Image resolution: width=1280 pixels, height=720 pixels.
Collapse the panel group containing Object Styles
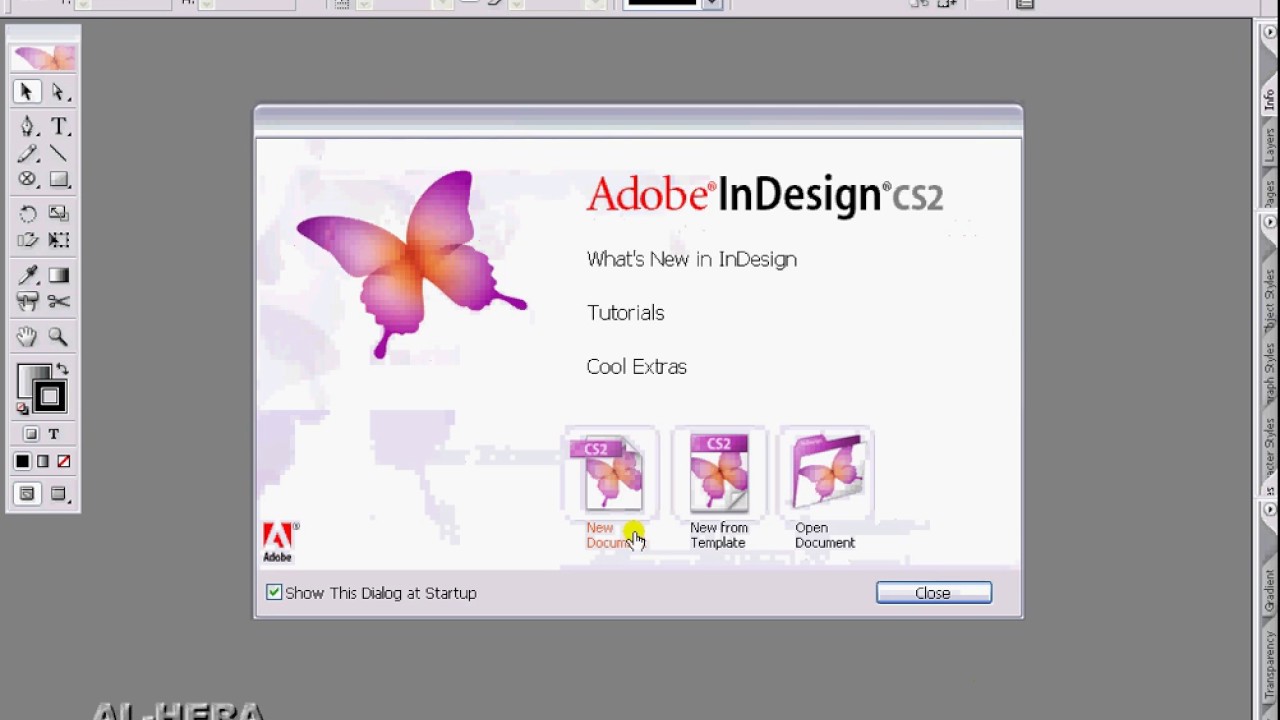coord(1270,222)
